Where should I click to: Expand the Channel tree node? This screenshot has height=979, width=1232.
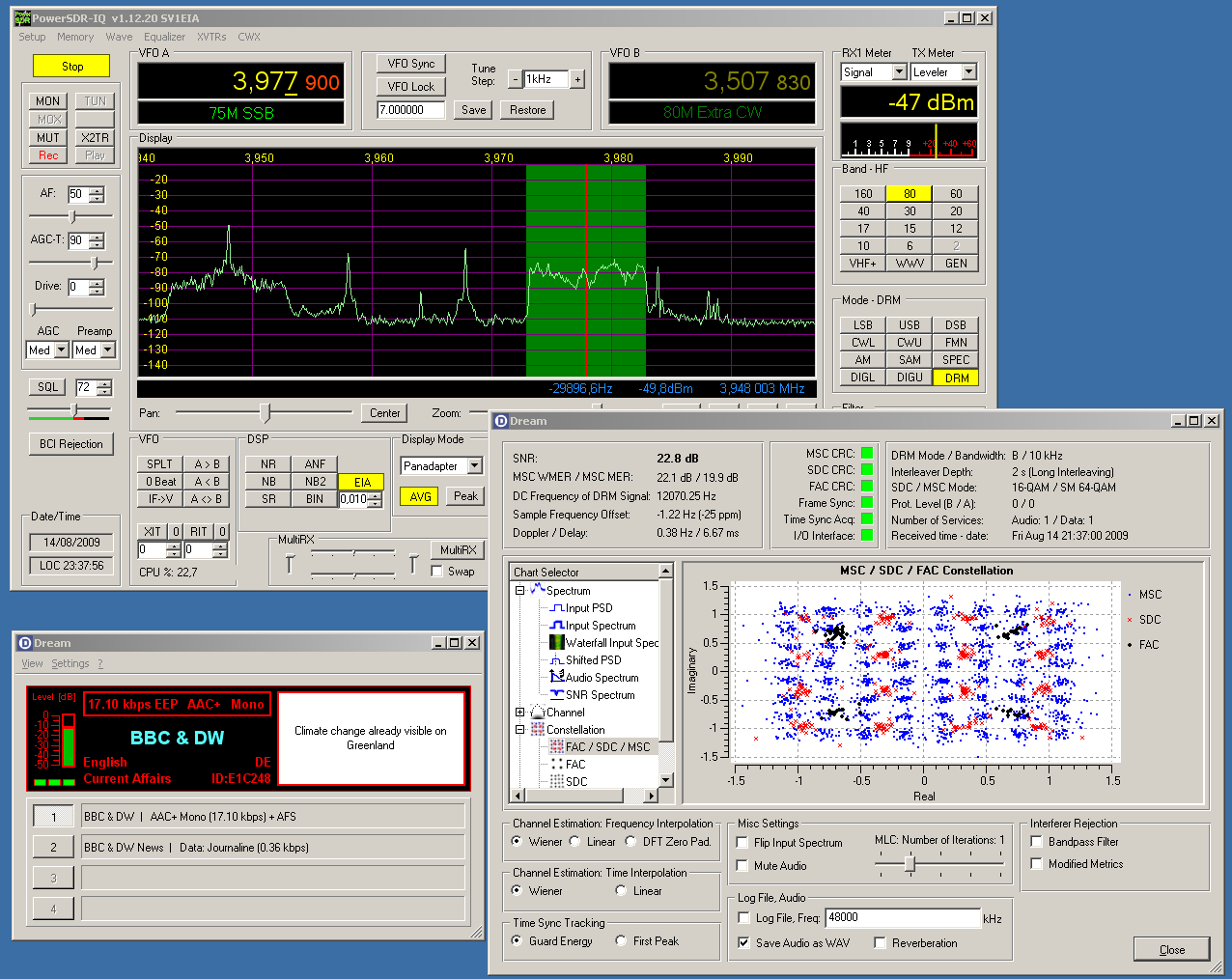(x=519, y=713)
